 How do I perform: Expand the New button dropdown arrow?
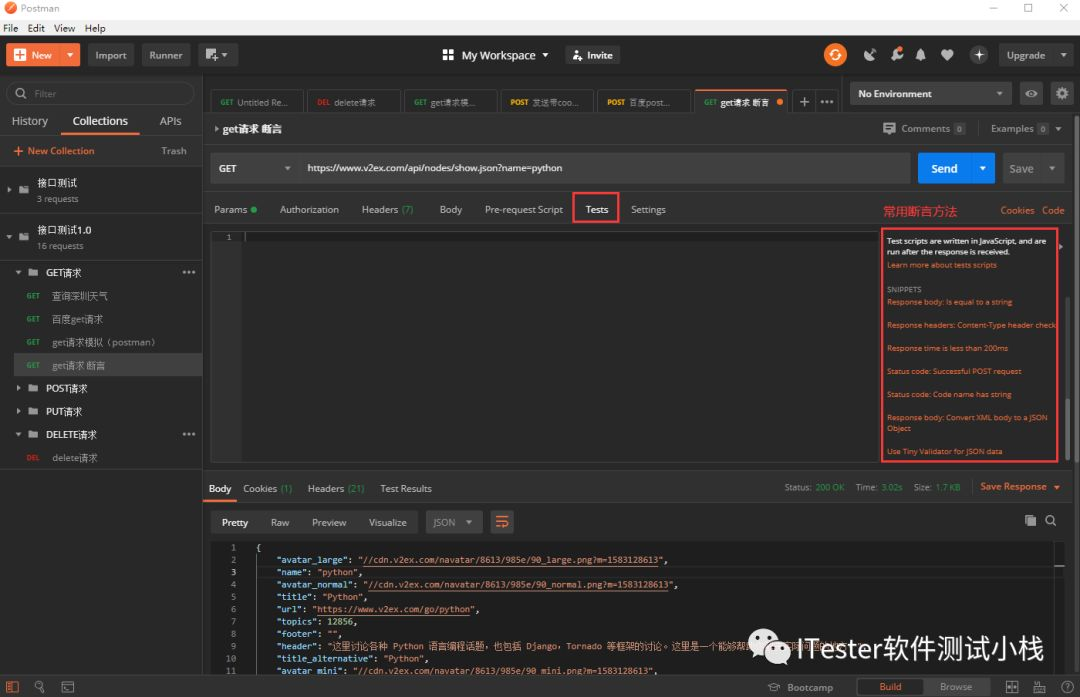(x=70, y=55)
